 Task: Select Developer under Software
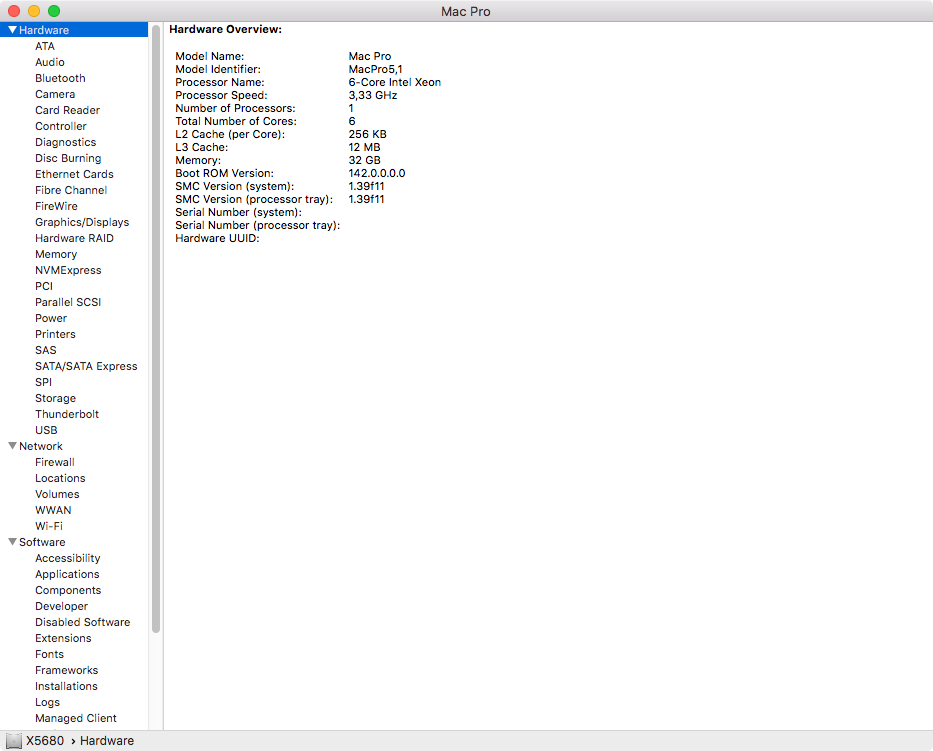tap(61, 607)
